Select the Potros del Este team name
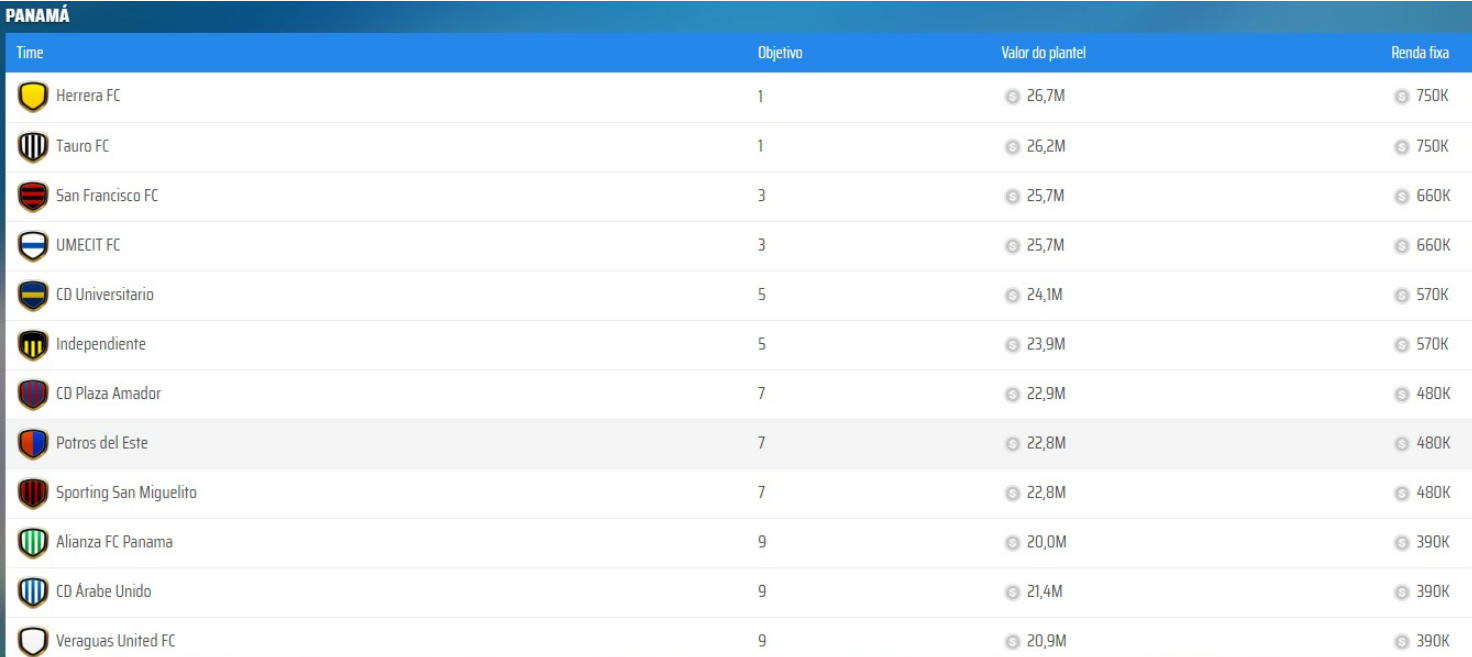This screenshot has width=1472, height=657. 102,443
